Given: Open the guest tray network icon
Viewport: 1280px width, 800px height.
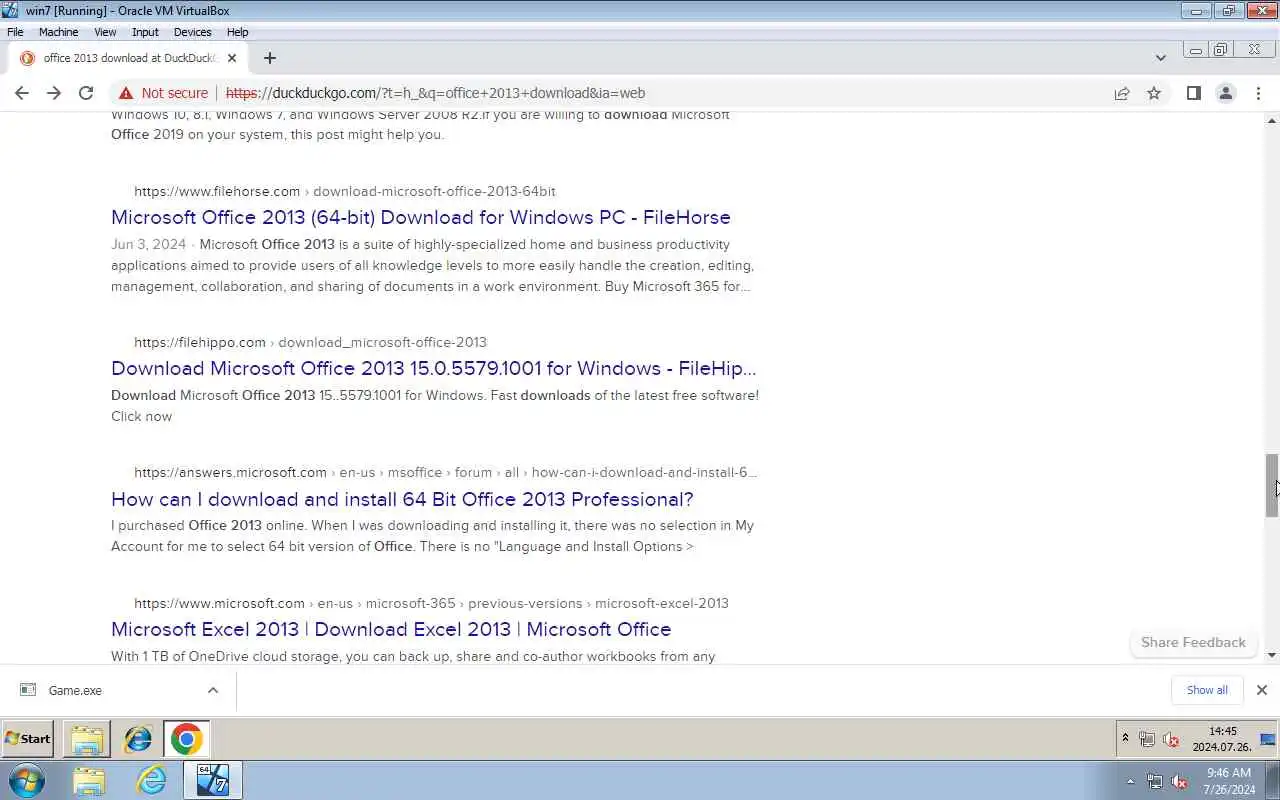Looking at the screenshot, I should (1147, 739).
